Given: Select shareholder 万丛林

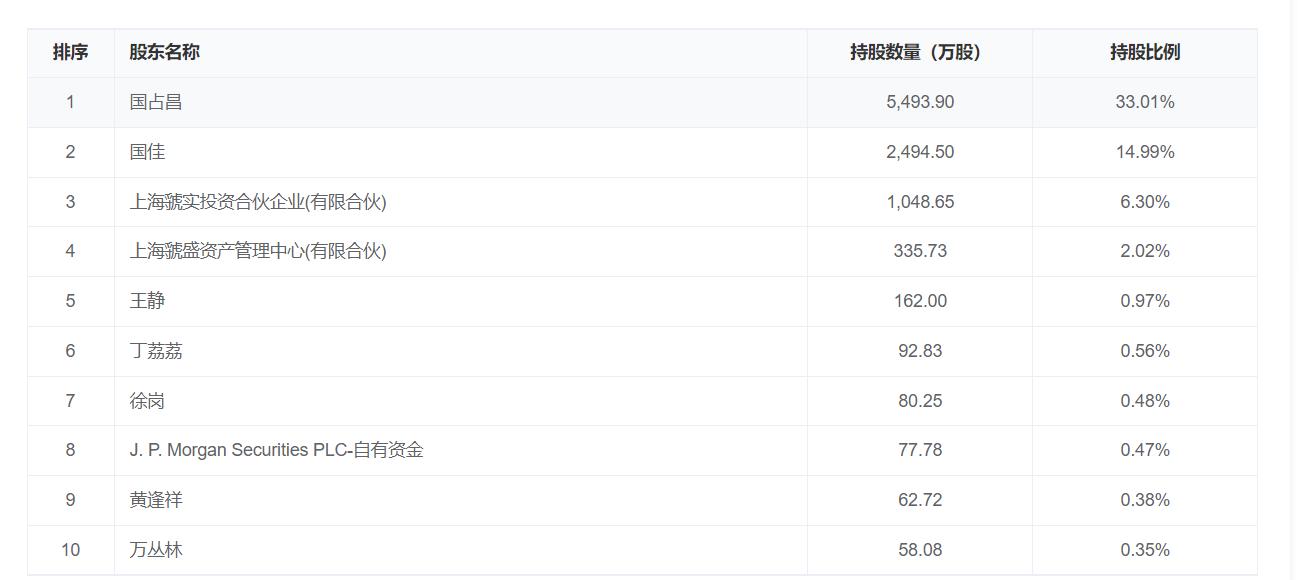Looking at the screenshot, I should [156, 550].
